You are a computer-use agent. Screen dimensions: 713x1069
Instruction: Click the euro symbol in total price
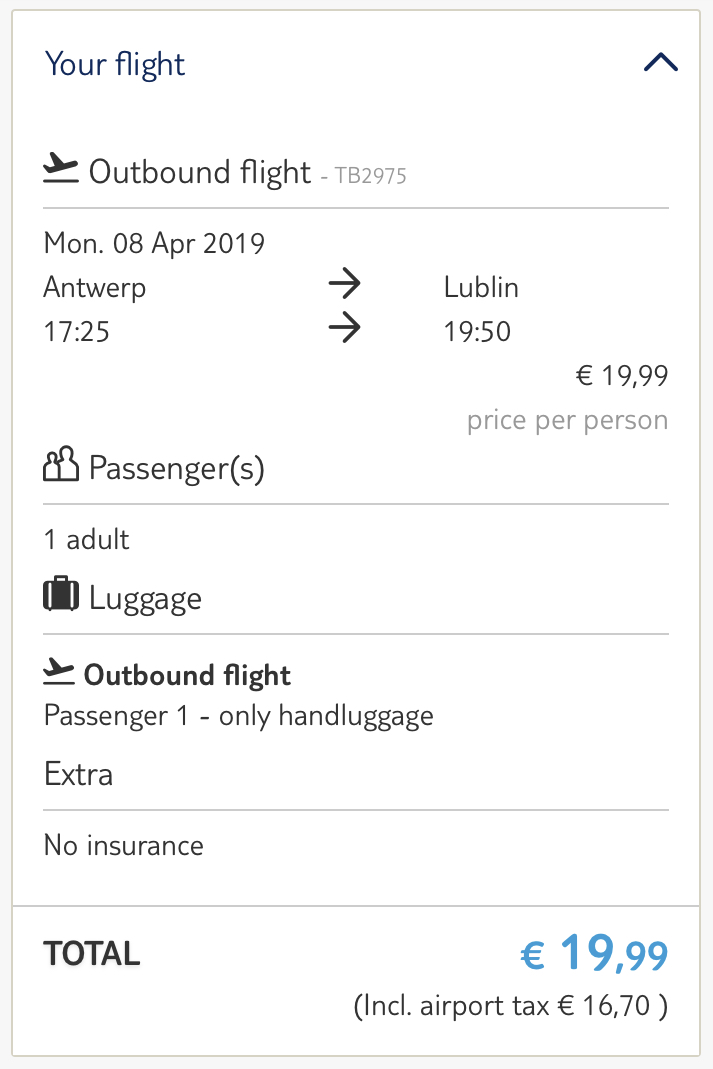pyautogui.click(x=532, y=954)
